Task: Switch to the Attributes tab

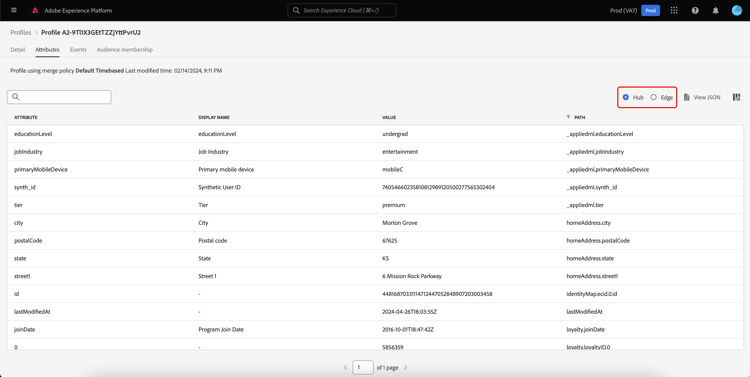Action: pos(47,49)
